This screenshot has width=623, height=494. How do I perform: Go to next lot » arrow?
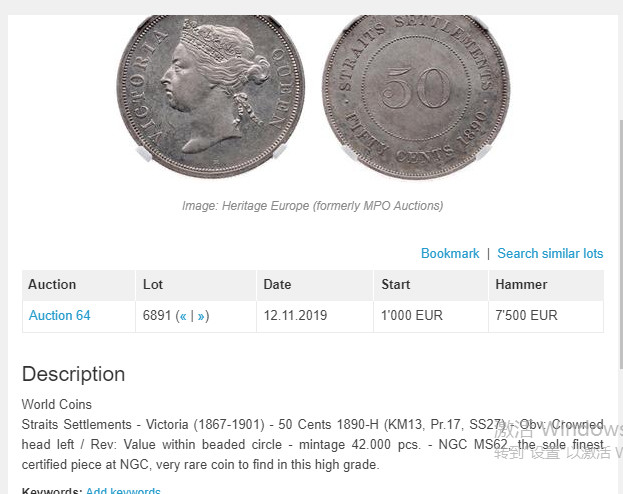pos(201,316)
